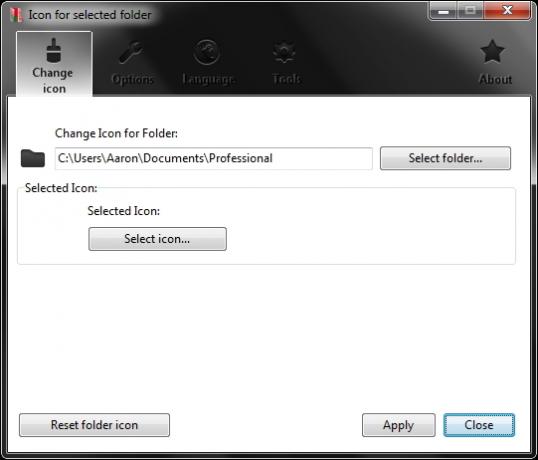Click Reset folder icon button
This screenshot has height=460, width=538.
click(x=94, y=425)
